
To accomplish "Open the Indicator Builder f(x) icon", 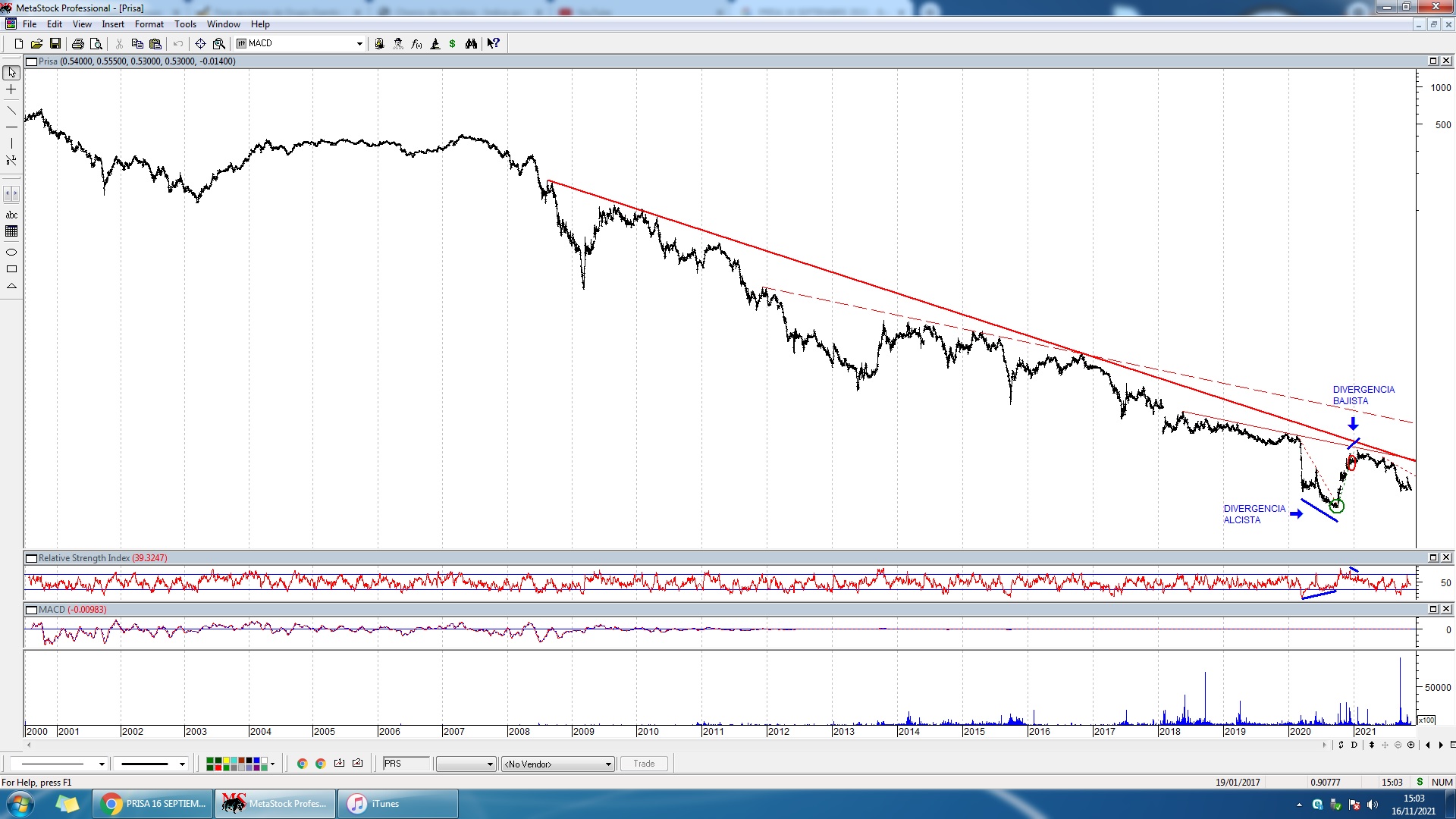I will [416, 44].
